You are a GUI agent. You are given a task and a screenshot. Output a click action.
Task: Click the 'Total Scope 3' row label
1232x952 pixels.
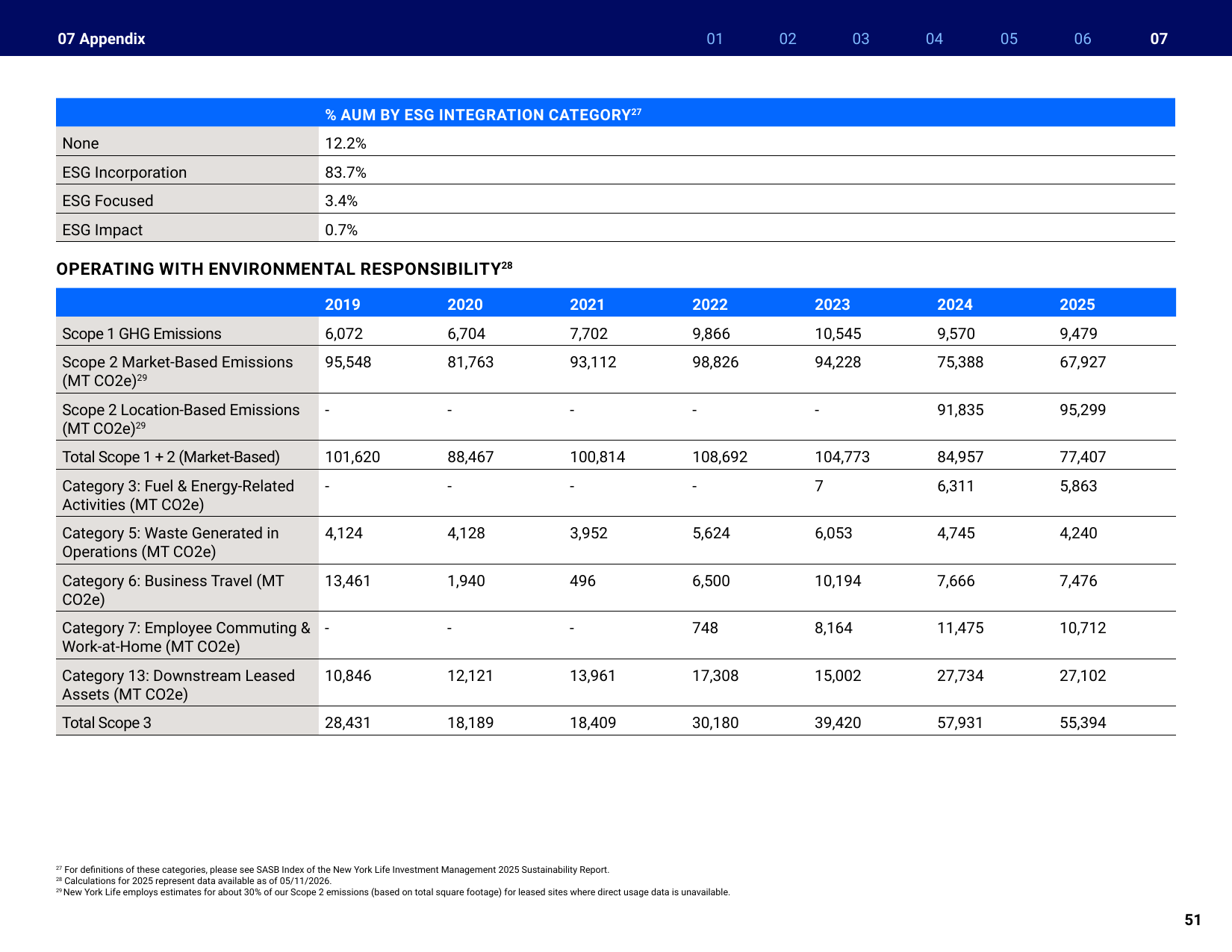coord(107,723)
